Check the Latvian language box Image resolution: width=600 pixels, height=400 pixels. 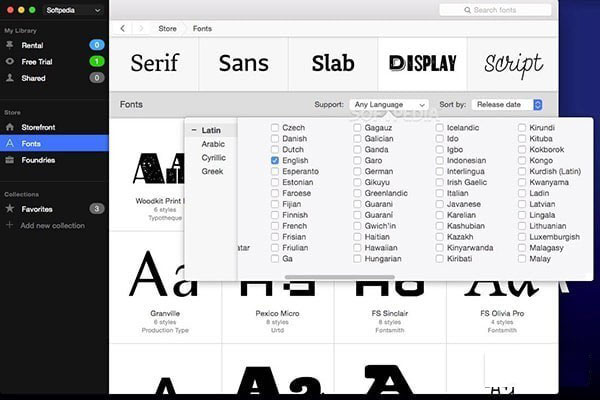522,204
